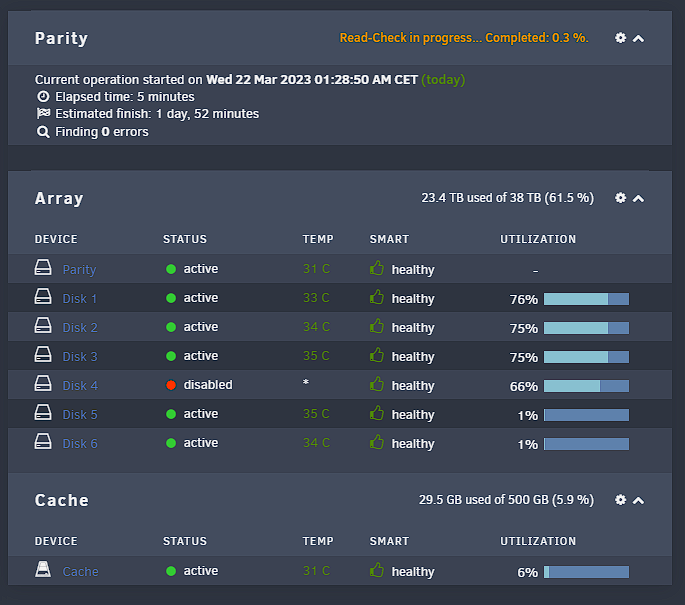This screenshot has height=605, width=685.
Task: Click Cache healthy thumbs-up SMART icon
Action: pyautogui.click(x=377, y=570)
